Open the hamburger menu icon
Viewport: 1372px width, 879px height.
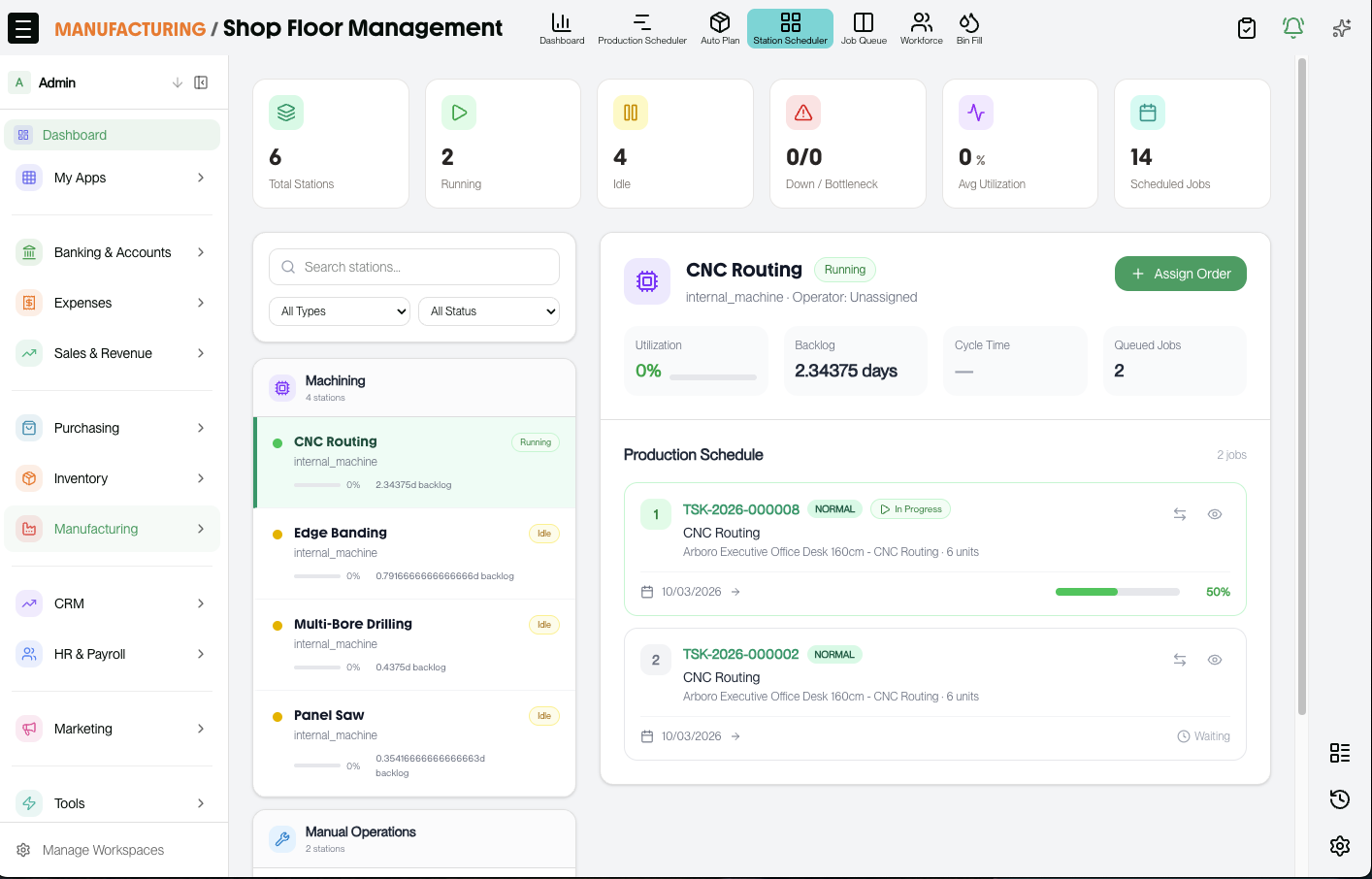click(23, 28)
